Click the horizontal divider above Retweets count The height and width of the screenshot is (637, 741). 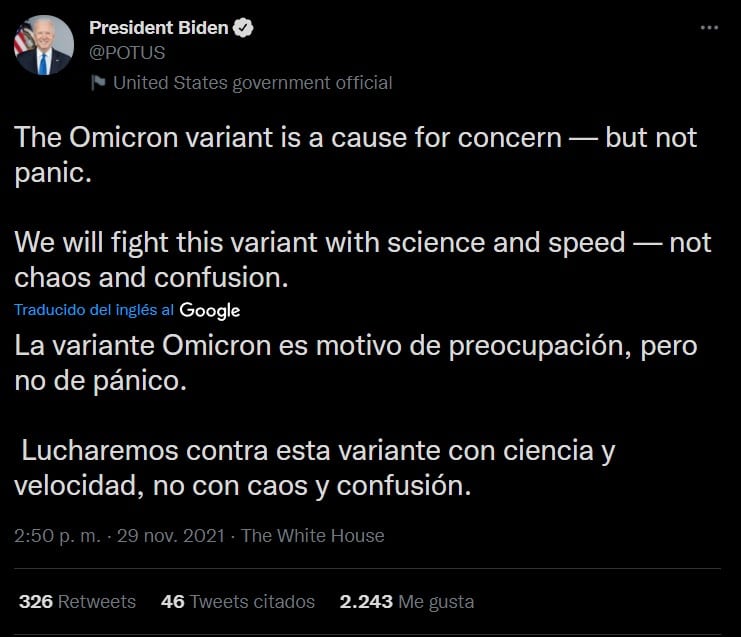(x=370, y=569)
